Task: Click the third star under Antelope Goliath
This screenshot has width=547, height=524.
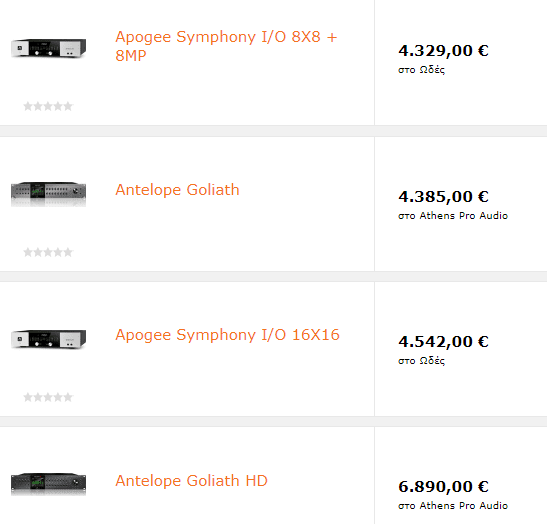Action: [x=48, y=252]
